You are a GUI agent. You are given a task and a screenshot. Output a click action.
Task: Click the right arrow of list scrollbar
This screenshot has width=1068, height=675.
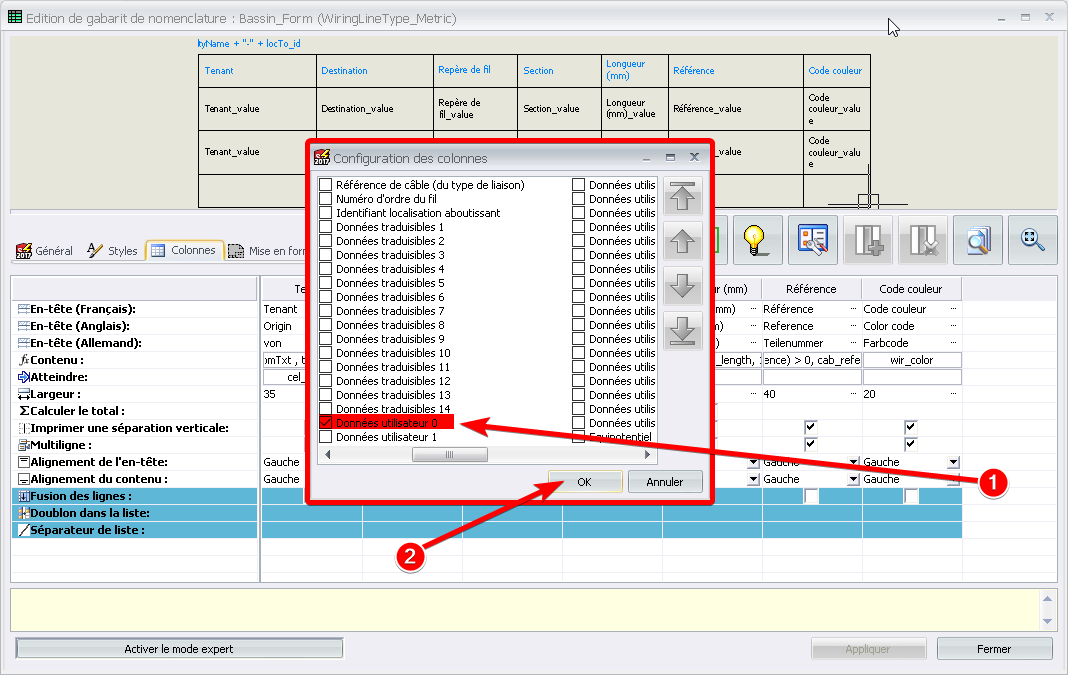[647, 454]
